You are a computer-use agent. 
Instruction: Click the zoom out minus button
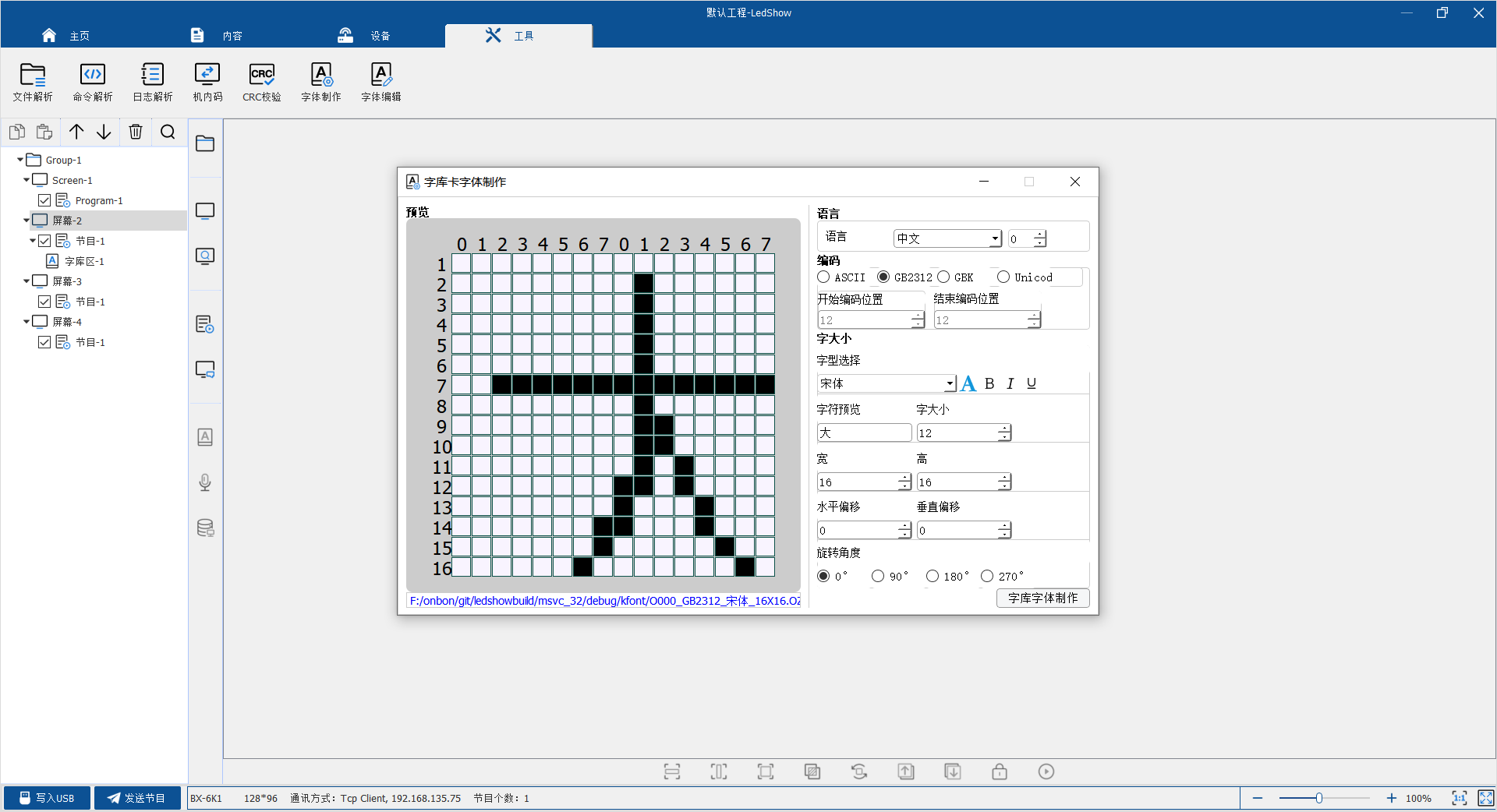click(x=1258, y=798)
